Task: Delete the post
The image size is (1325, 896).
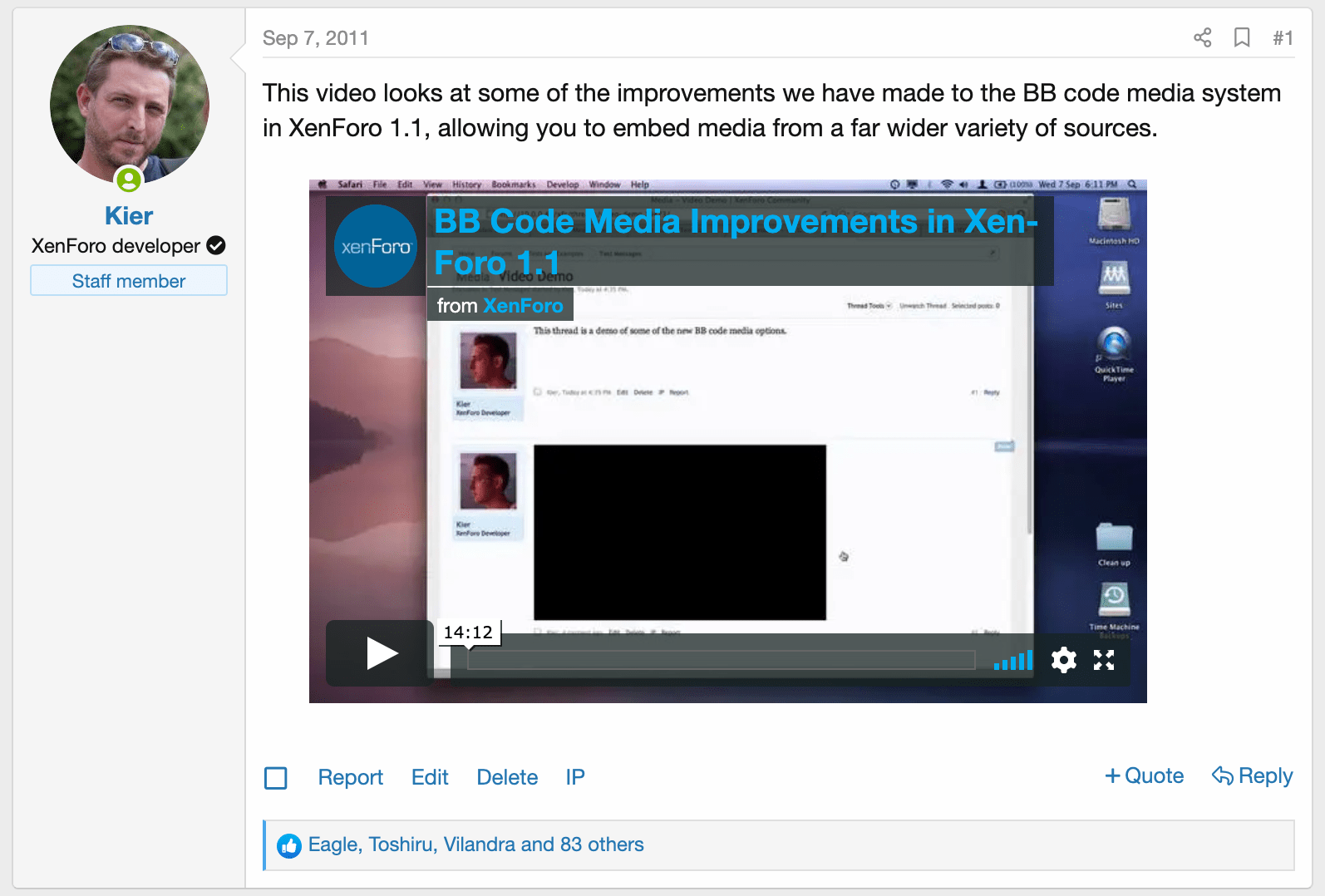Action: tap(507, 777)
